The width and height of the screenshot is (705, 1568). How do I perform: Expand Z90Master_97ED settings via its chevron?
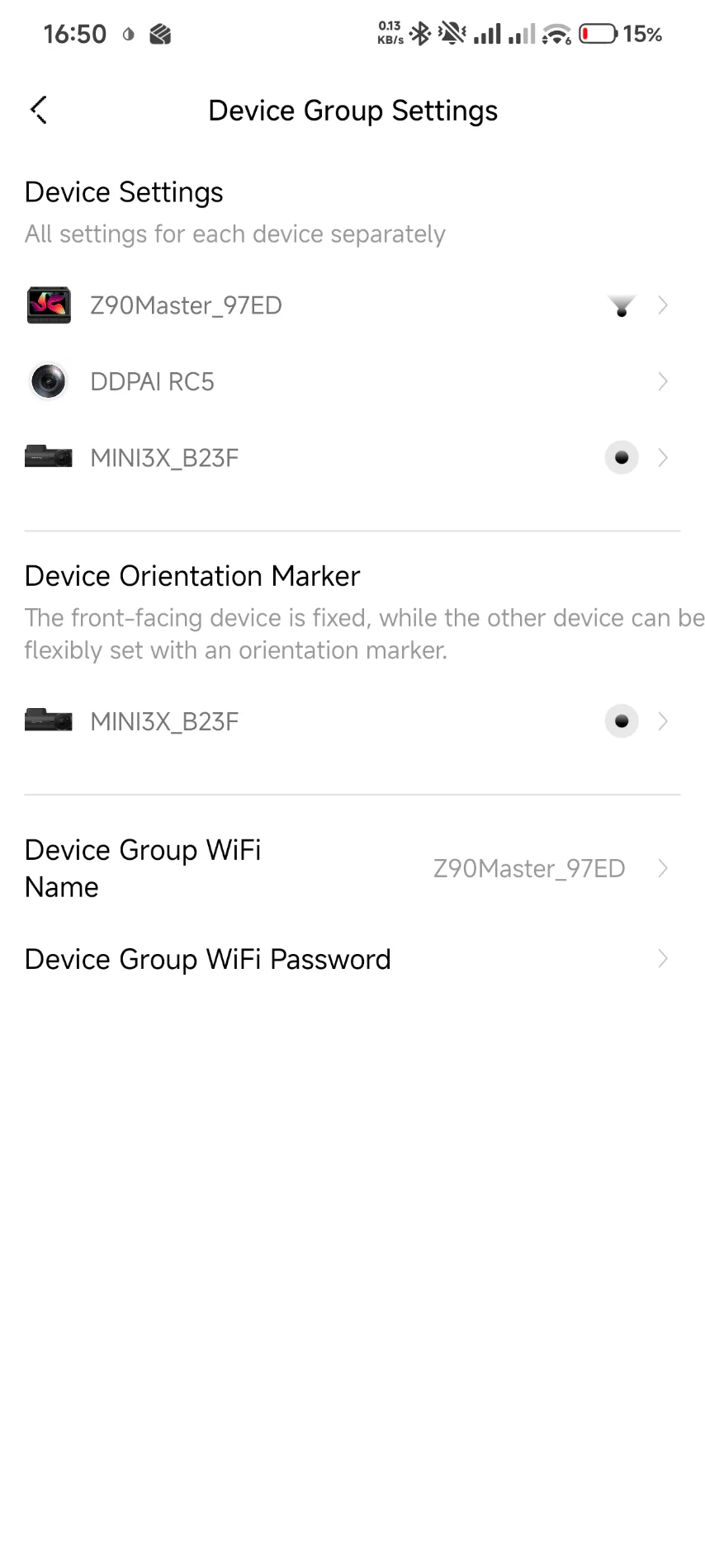pos(662,305)
